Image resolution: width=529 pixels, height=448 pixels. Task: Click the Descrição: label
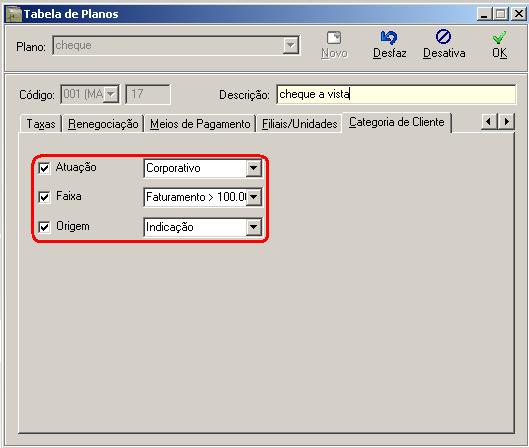[x=244, y=95]
